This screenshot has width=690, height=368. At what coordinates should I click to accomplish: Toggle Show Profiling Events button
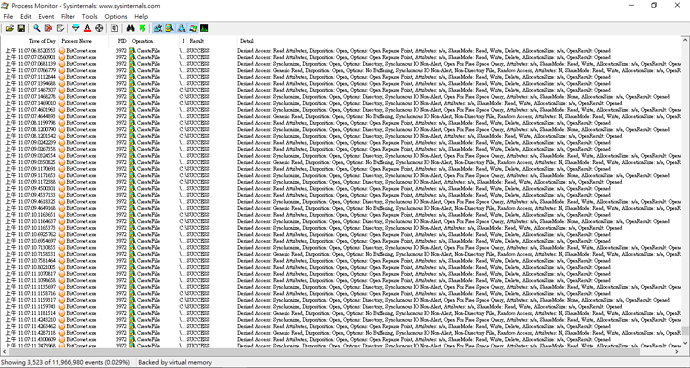(204, 28)
